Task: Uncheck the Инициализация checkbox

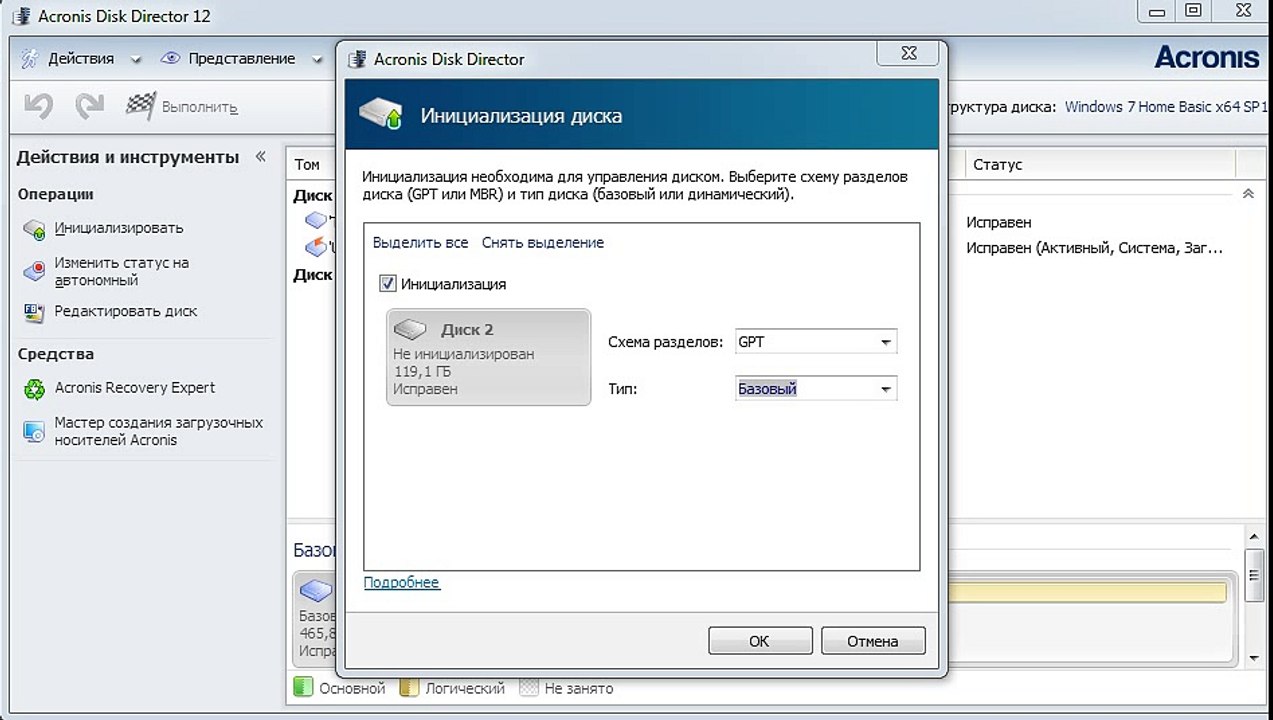Action: pyautogui.click(x=388, y=284)
